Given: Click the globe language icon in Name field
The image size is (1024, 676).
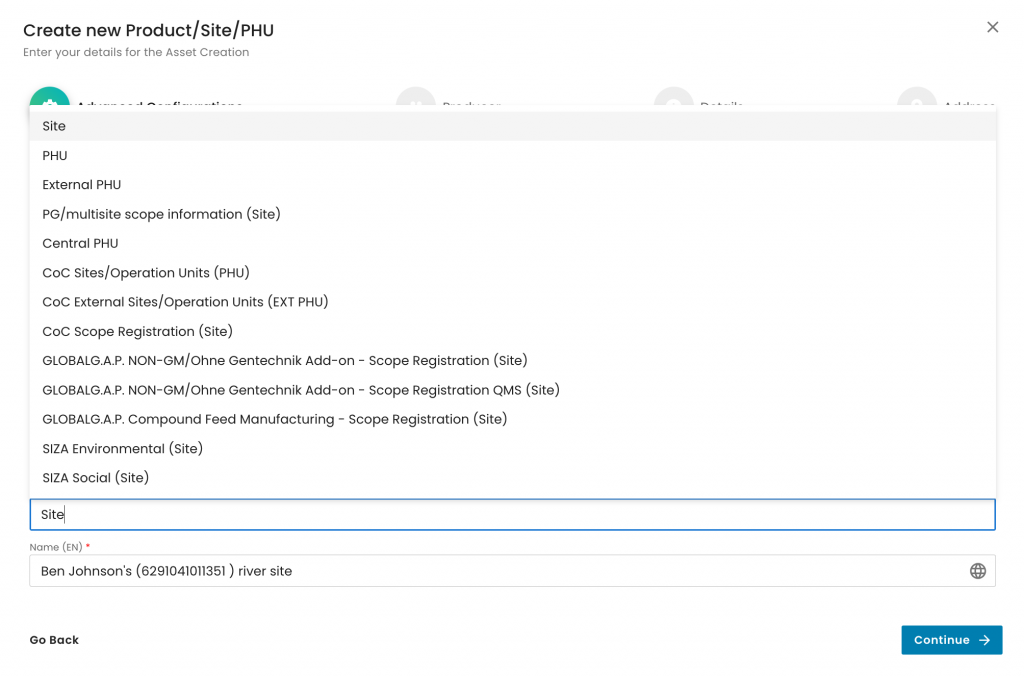Looking at the screenshot, I should (x=977, y=571).
